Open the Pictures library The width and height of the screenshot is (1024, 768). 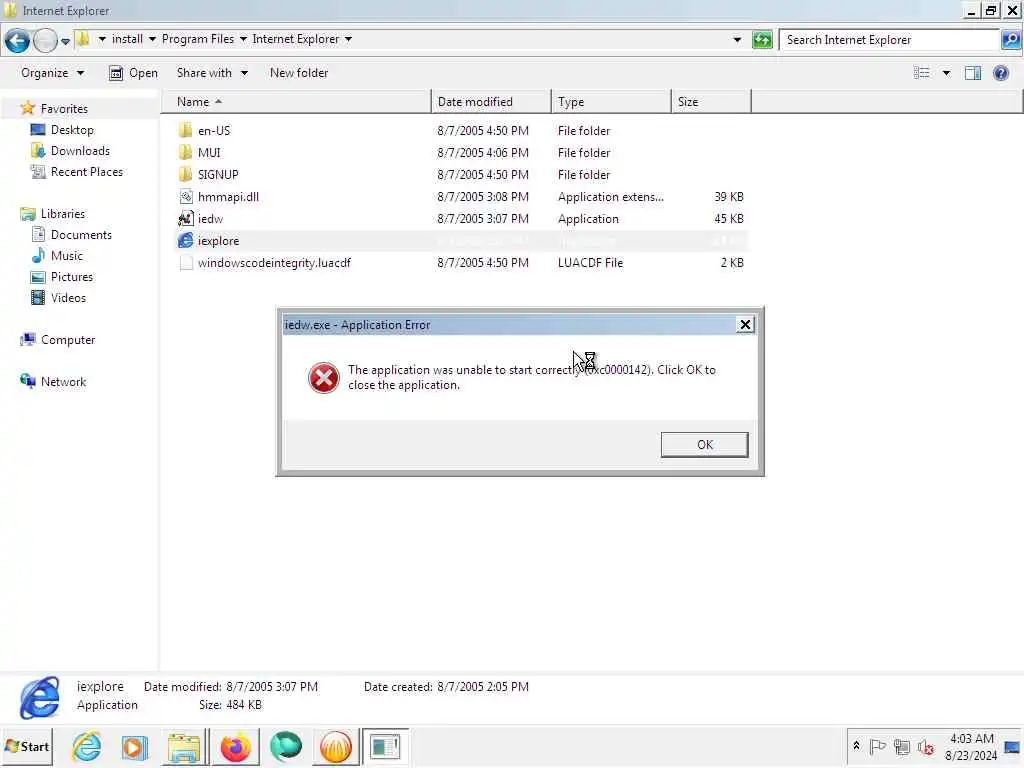click(72, 277)
